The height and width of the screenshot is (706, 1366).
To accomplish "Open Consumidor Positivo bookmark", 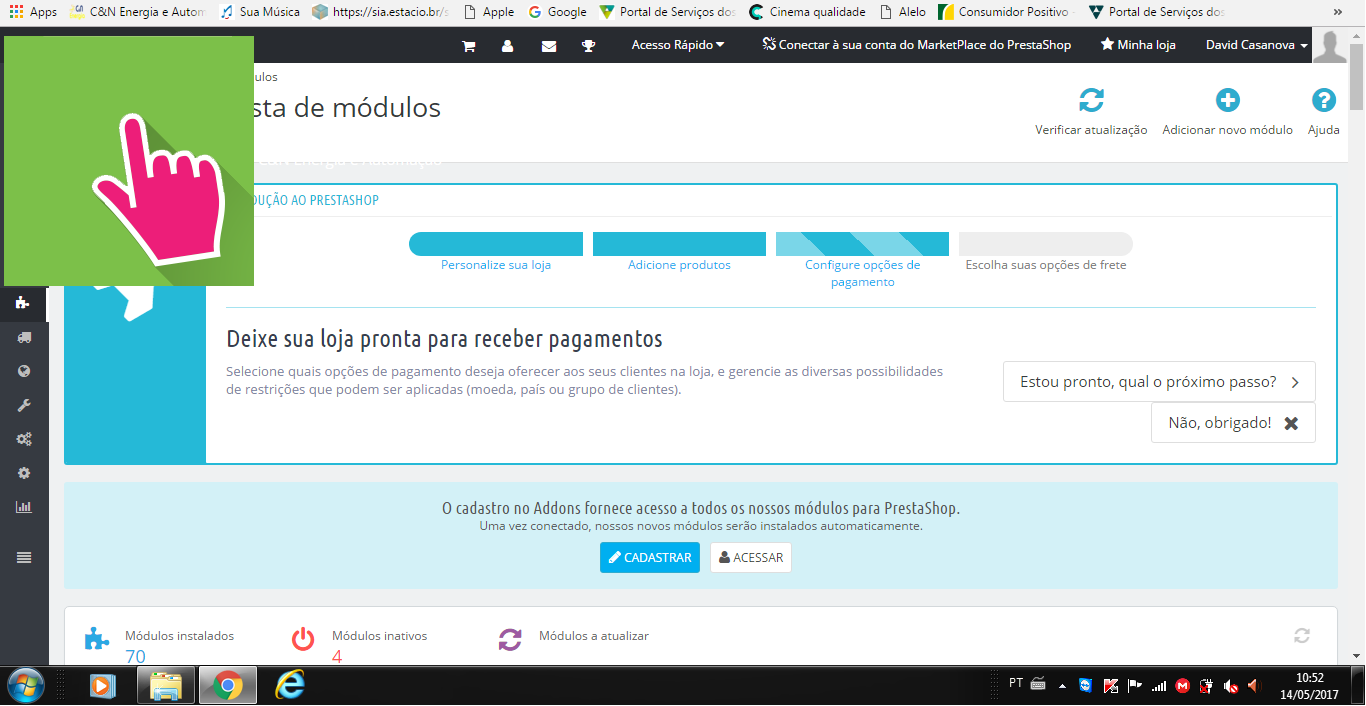I will [1007, 12].
